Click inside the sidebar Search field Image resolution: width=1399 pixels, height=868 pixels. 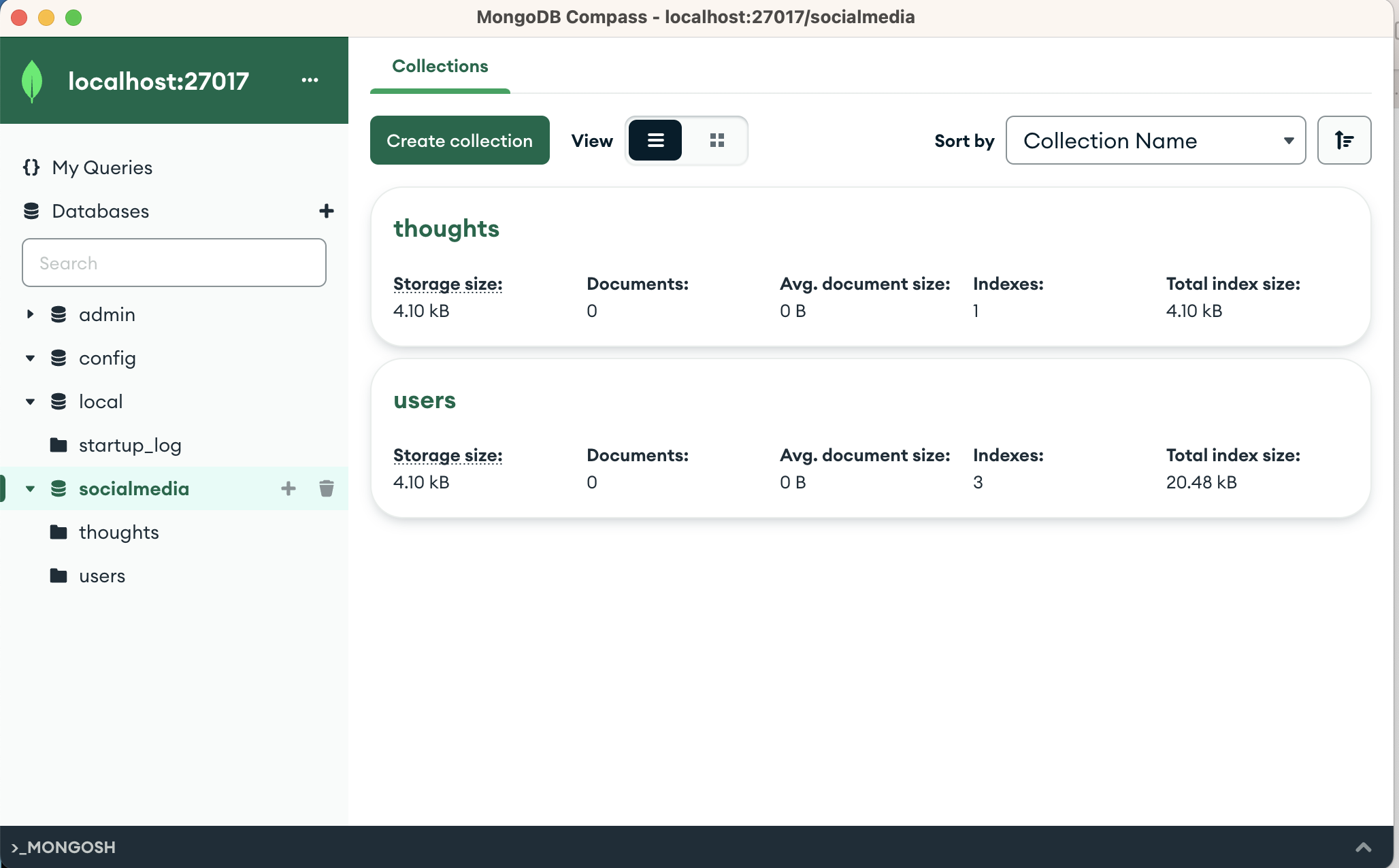[174, 263]
